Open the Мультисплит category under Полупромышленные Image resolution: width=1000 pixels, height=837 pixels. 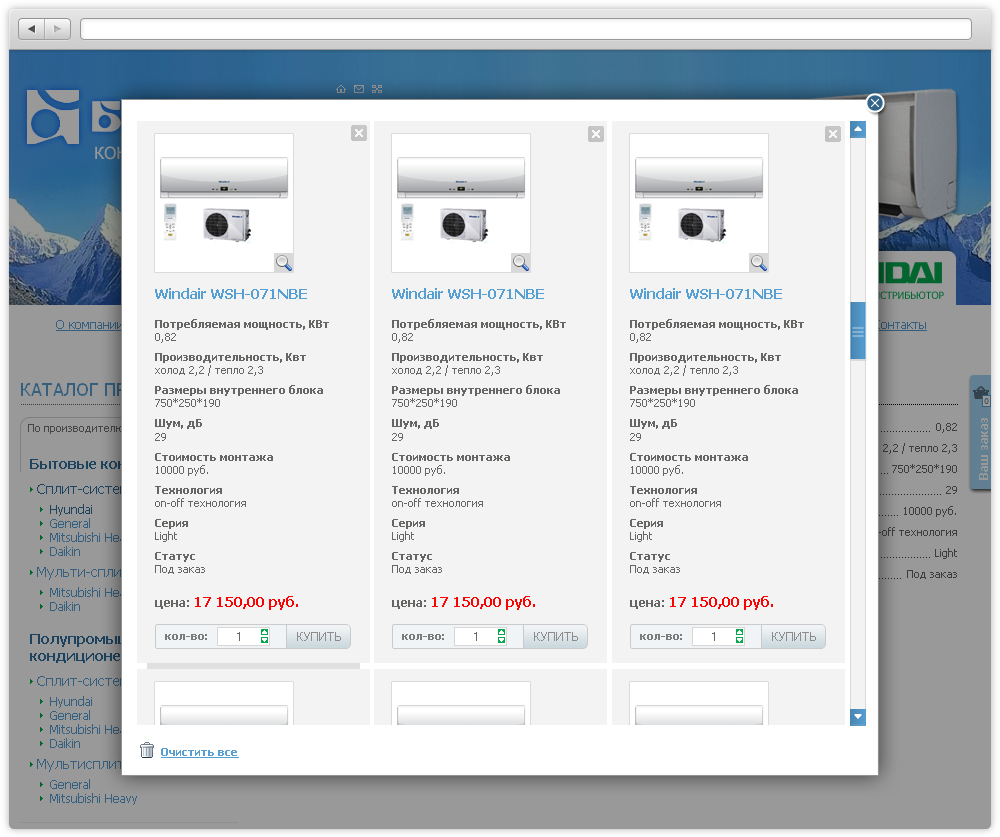[x=78, y=764]
